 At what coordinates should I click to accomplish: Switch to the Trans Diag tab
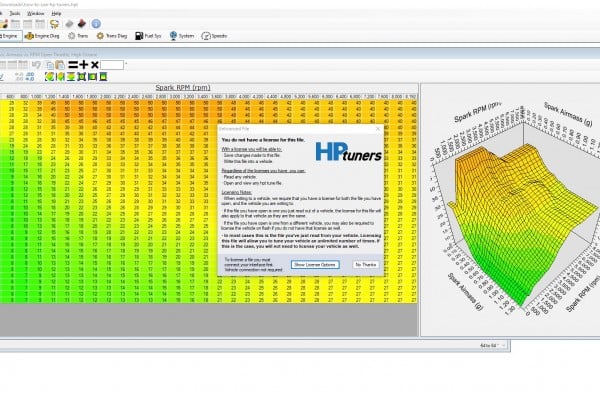coord(111,36)
